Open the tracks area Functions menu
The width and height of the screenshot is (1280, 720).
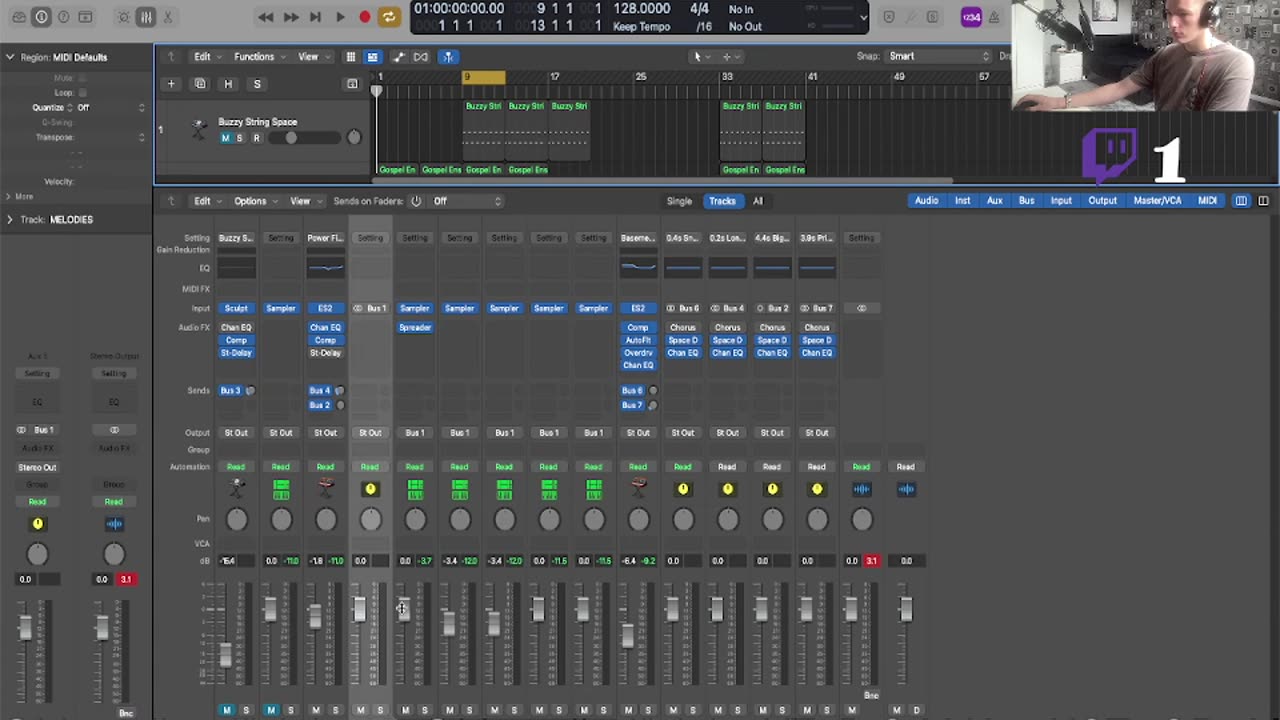pos(259,57)
